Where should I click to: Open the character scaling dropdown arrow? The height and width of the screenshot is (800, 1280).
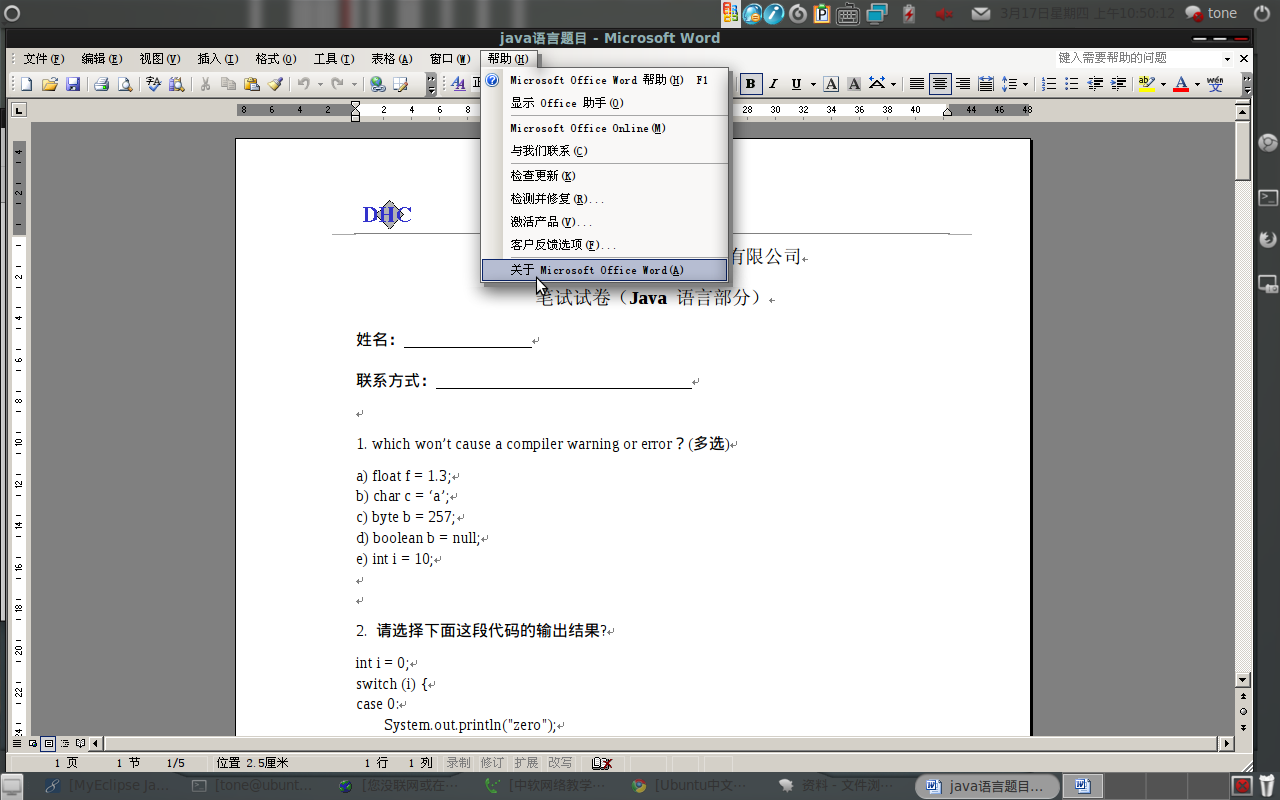point(893,85)
